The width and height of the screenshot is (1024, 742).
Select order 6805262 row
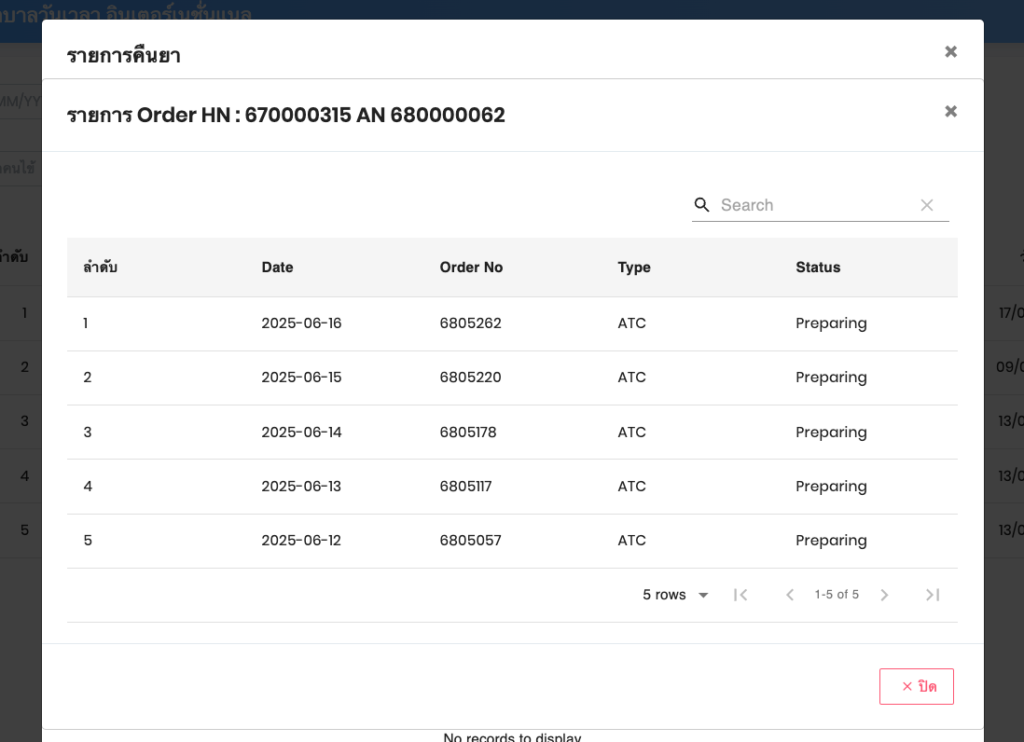point(470,323)
